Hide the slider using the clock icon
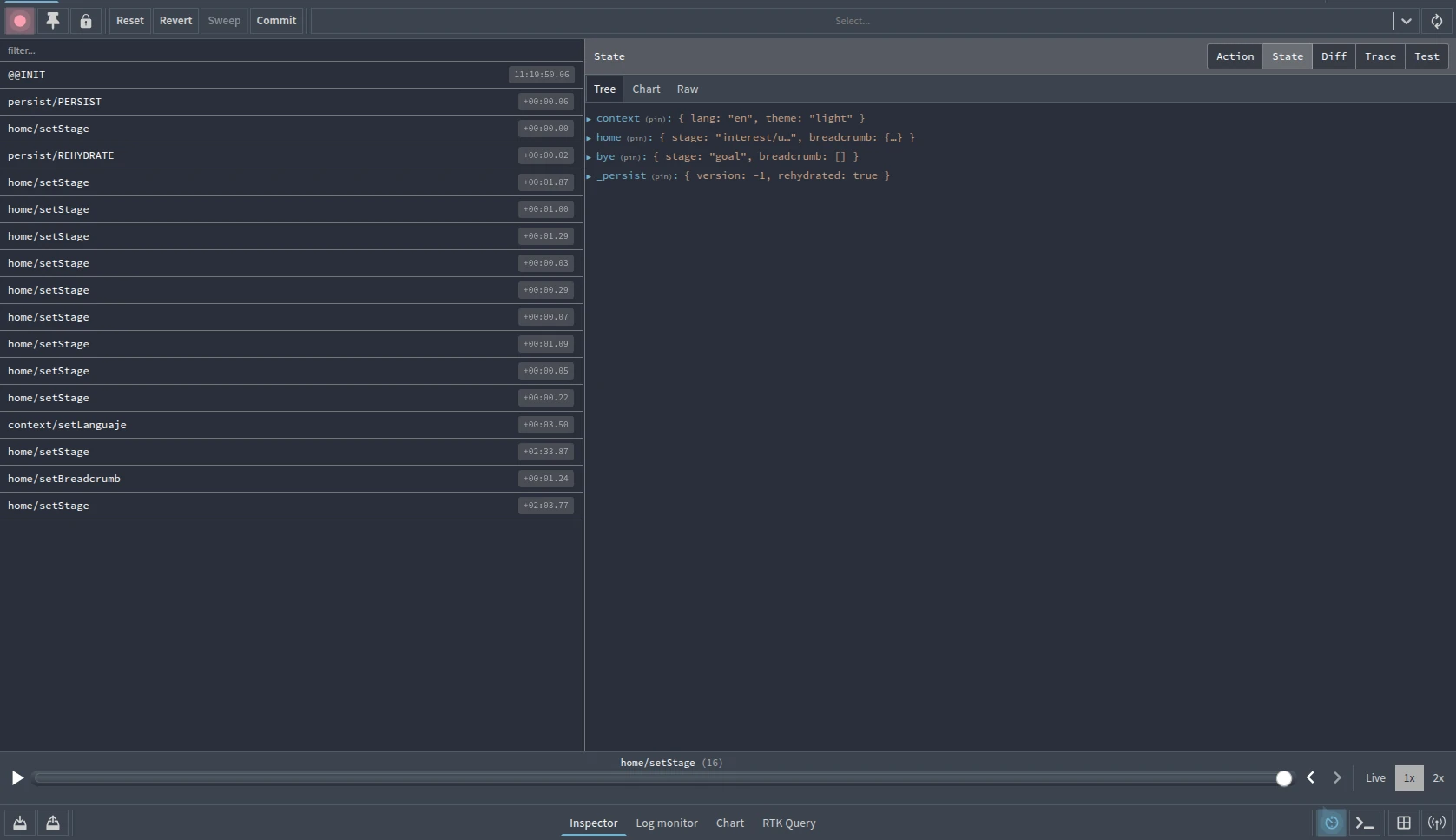1456x840 pixels. pos(1331,823)
